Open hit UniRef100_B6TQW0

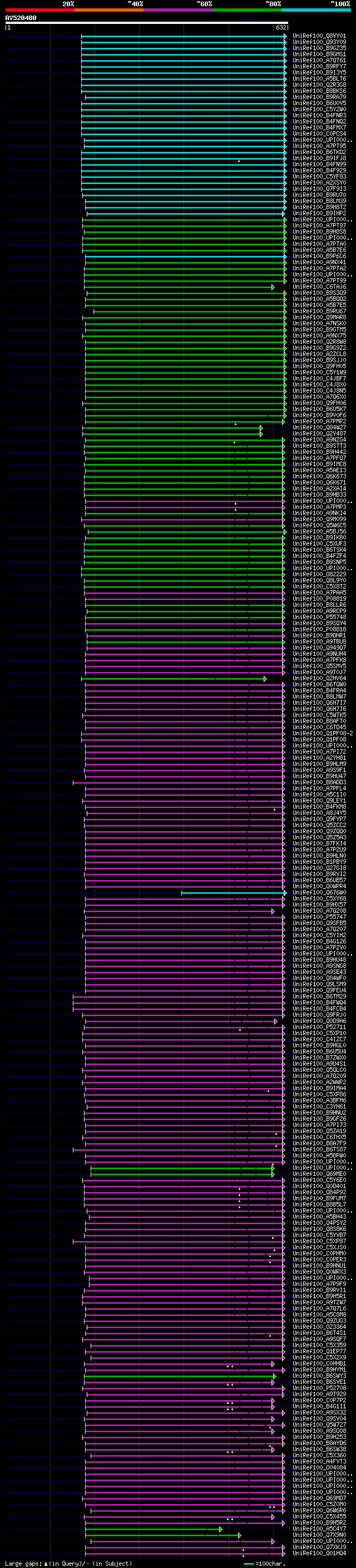pyautogui.click(x=319, y=684)
